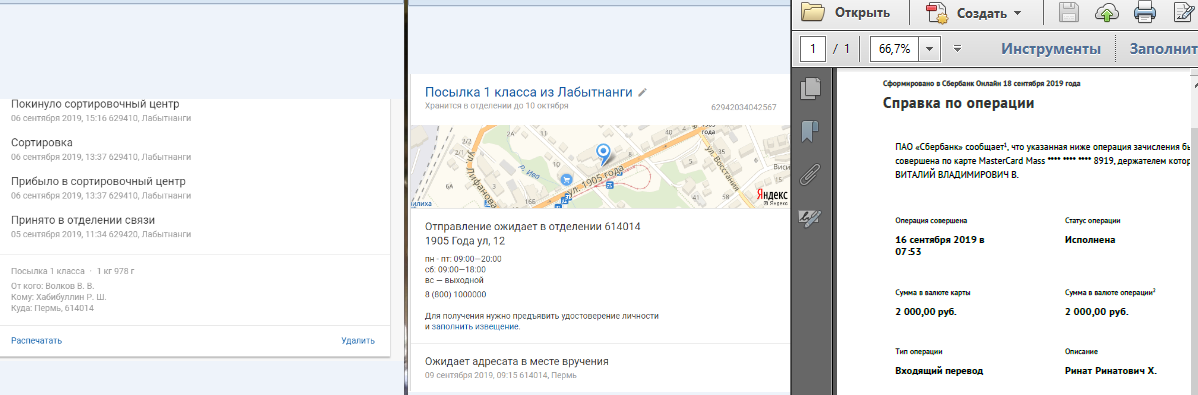Expand the zoom level dropdown arrow

click(929, 49)
